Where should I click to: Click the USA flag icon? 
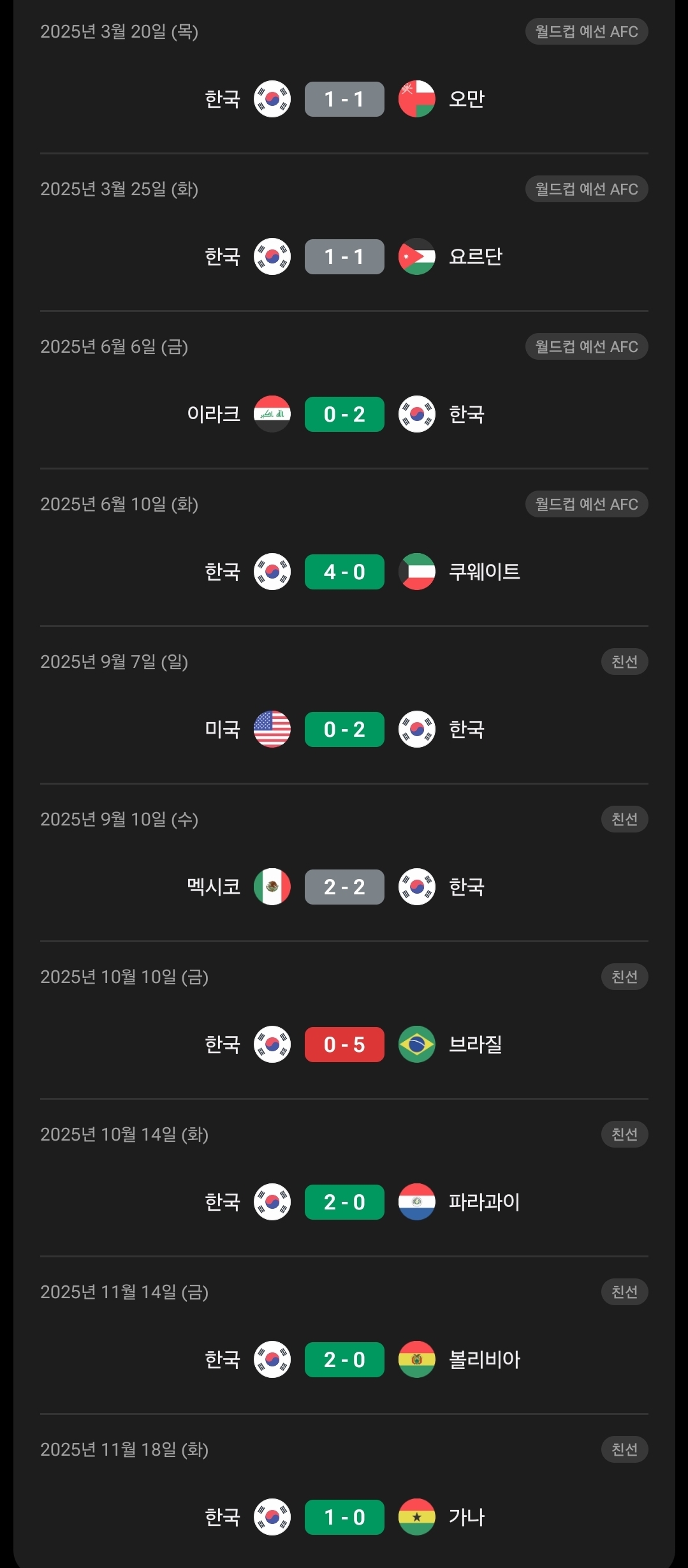pos(272,729)
